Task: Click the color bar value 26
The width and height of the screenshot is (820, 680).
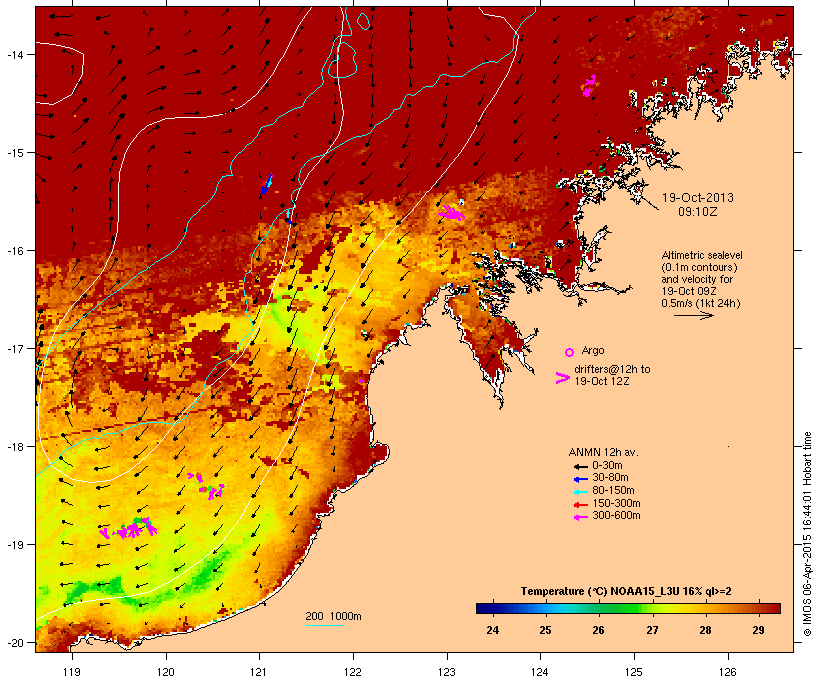Action: click(x=599, y=630)
